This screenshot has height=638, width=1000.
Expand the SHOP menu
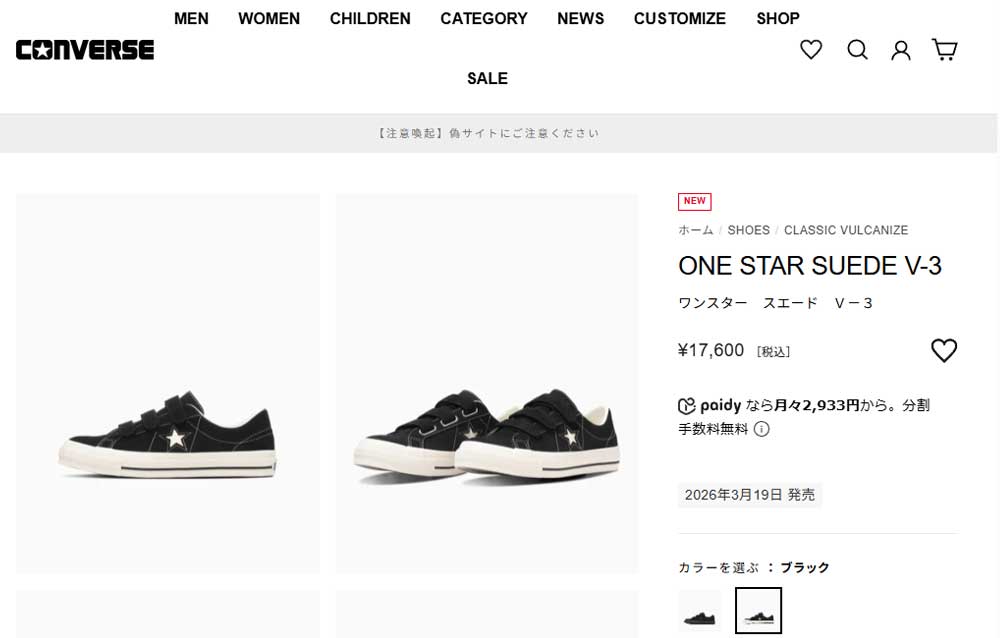[x=778, y=19]
